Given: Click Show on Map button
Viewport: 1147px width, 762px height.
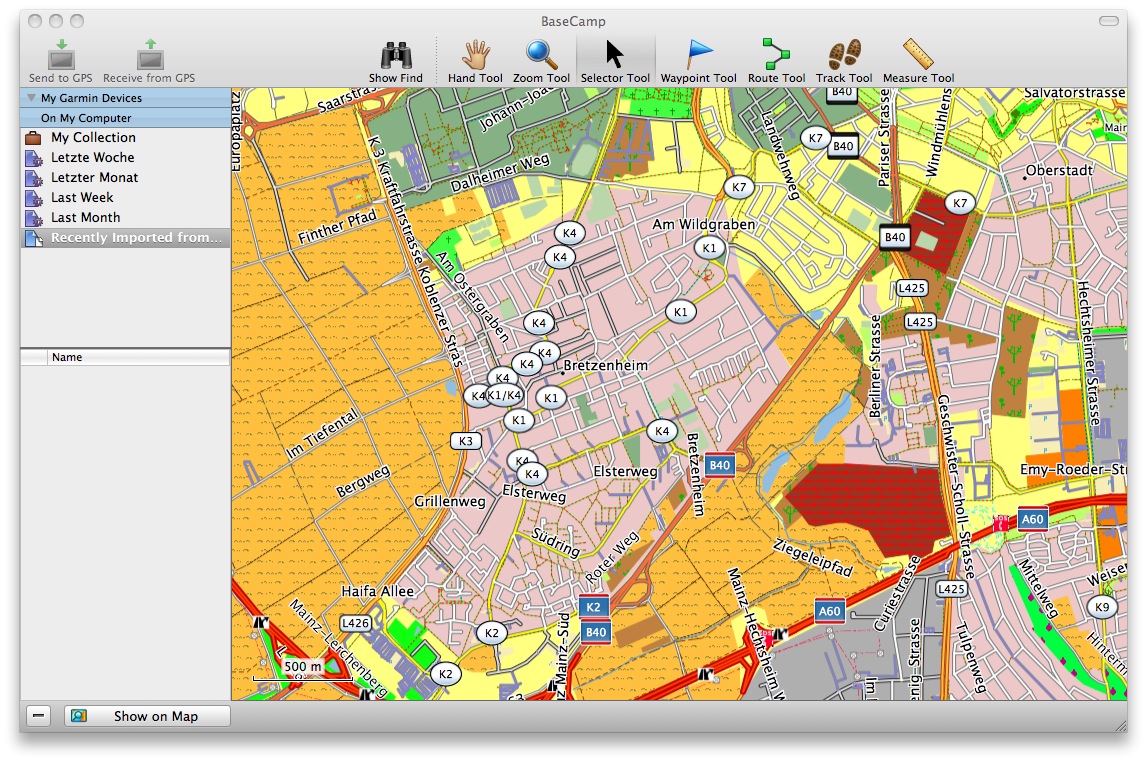Looking at the screenshot, I should (x=147, y=716).
